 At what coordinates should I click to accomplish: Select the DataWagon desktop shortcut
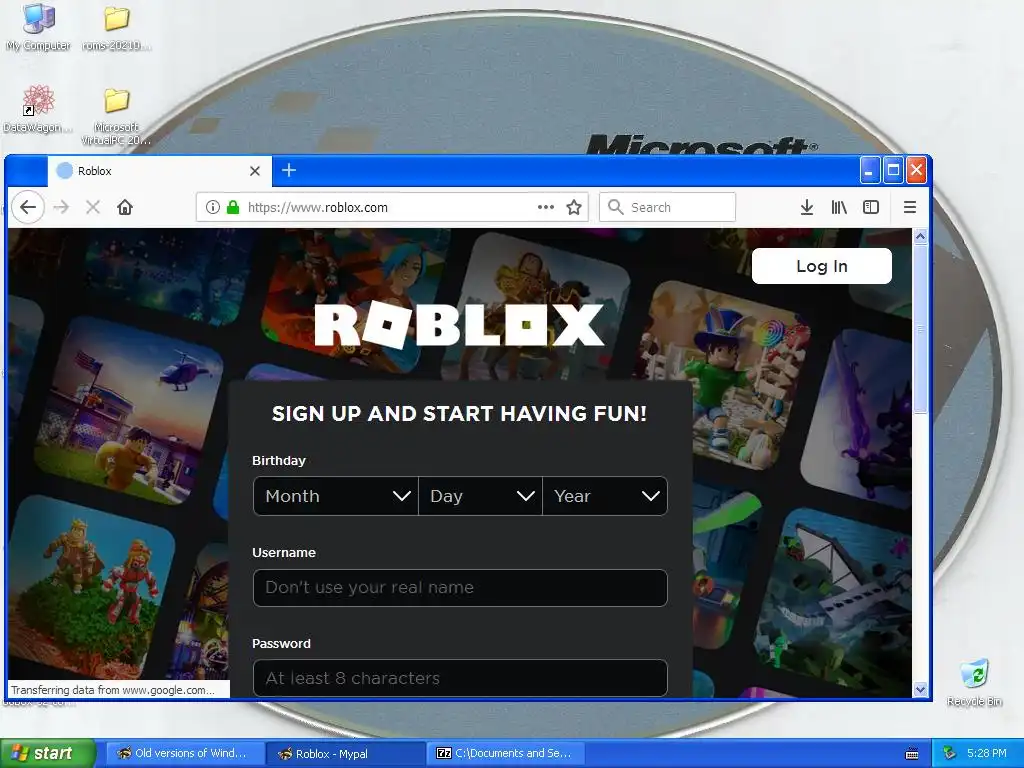coord(37,110)
